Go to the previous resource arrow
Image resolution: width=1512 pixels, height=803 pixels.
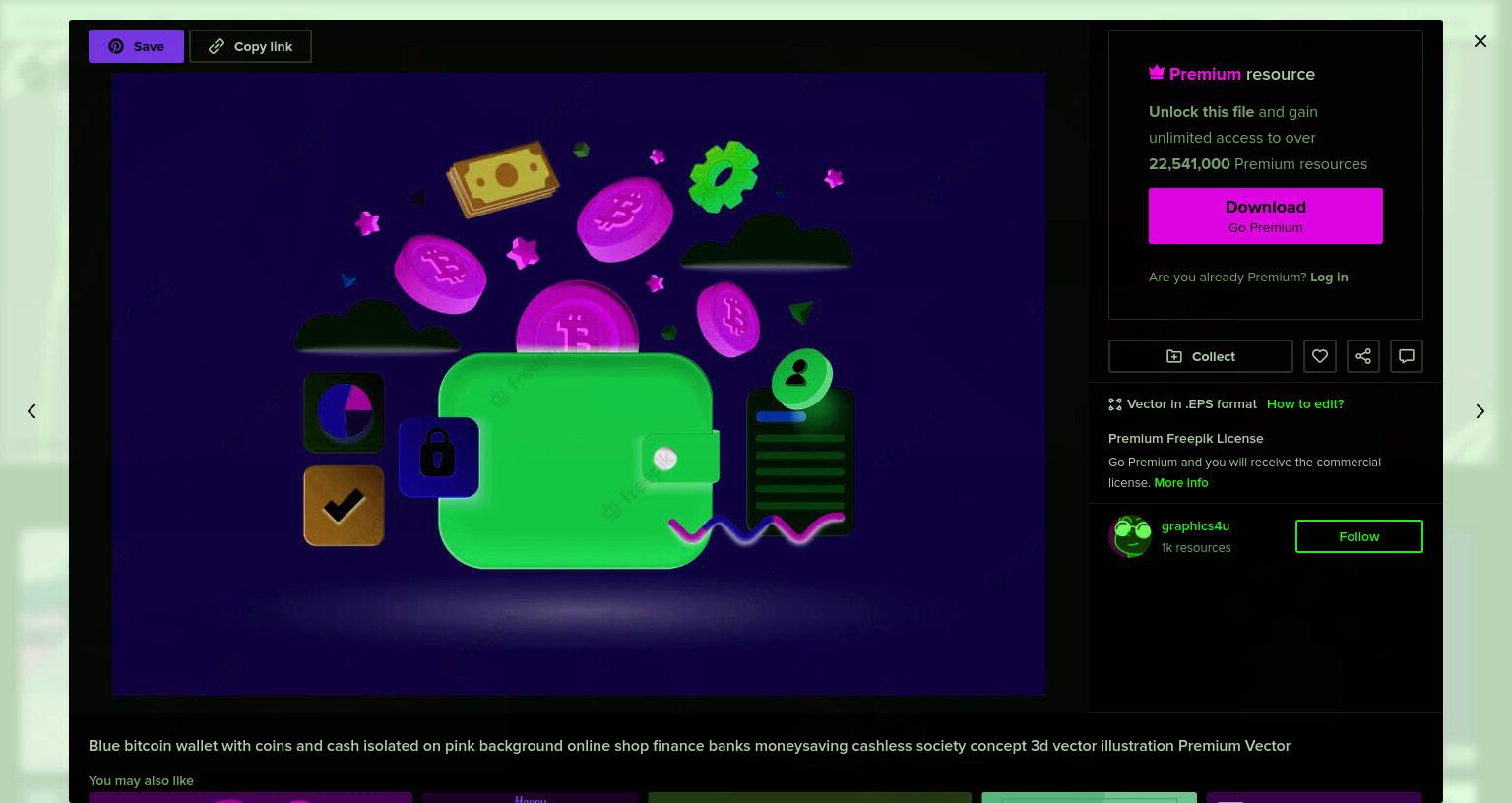(x=31, y=411)
